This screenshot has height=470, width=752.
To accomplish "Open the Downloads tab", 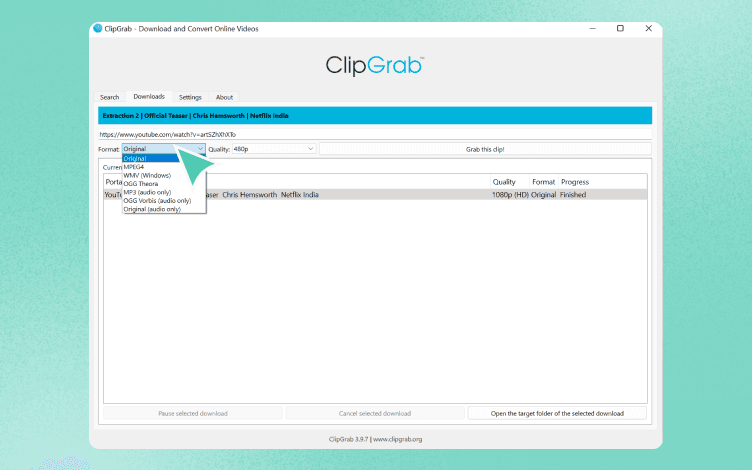I will pyautogui.click(x=149, y=96).
